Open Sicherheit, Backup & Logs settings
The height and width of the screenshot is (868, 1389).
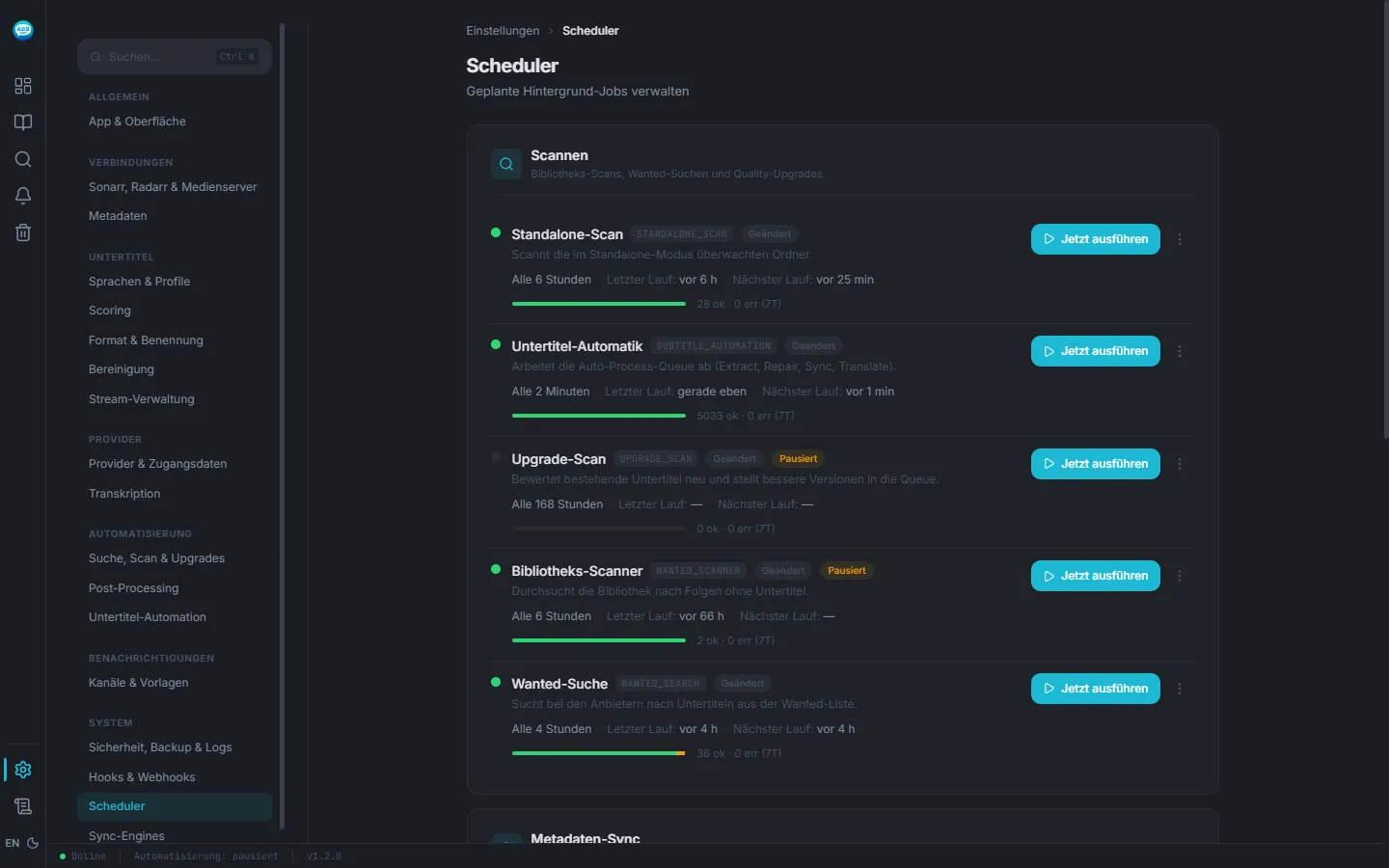click(175, 747)
